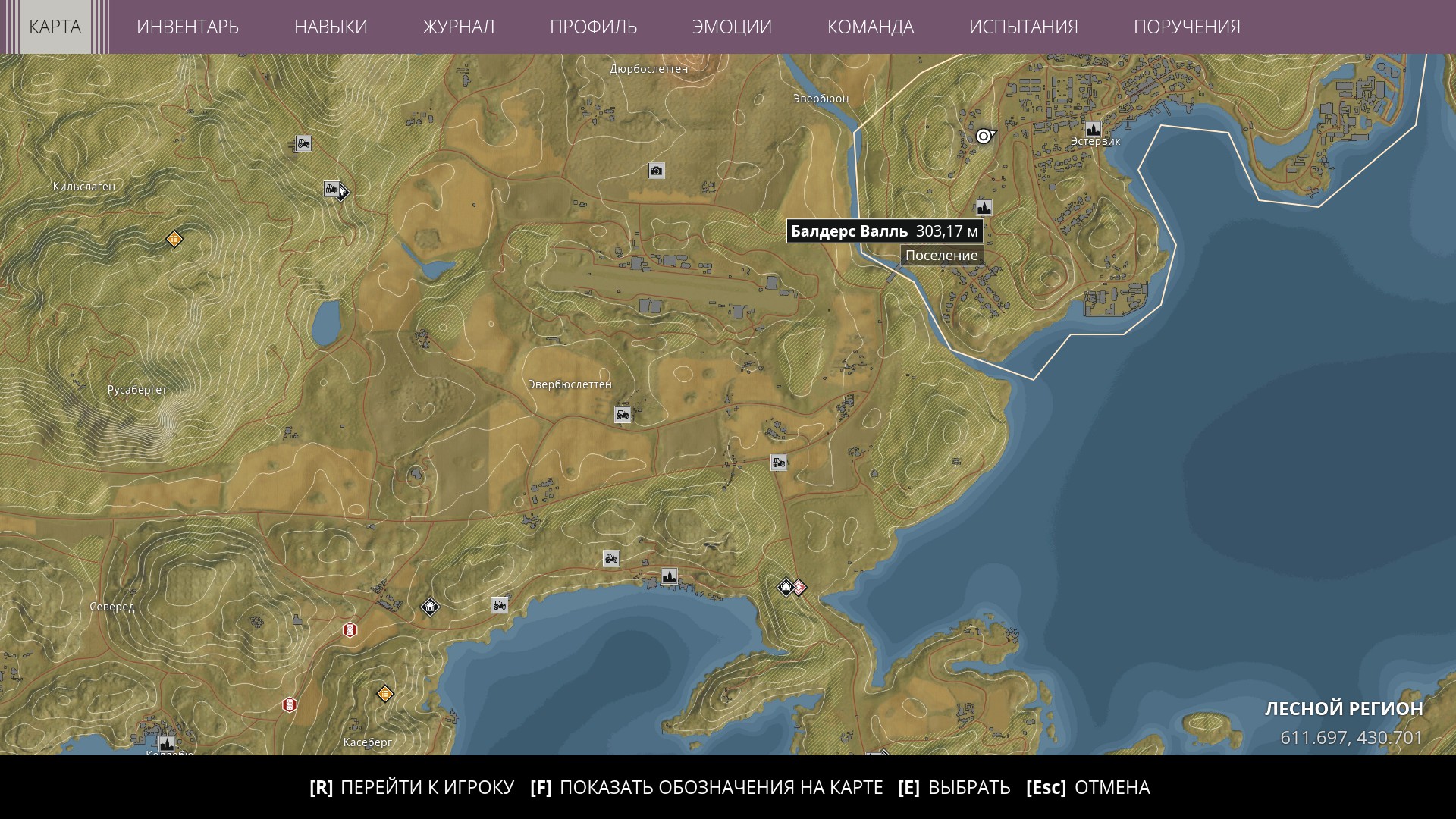Click the Русабергет map label
This screenshot has width=1456, height=819.
point(137,390)
